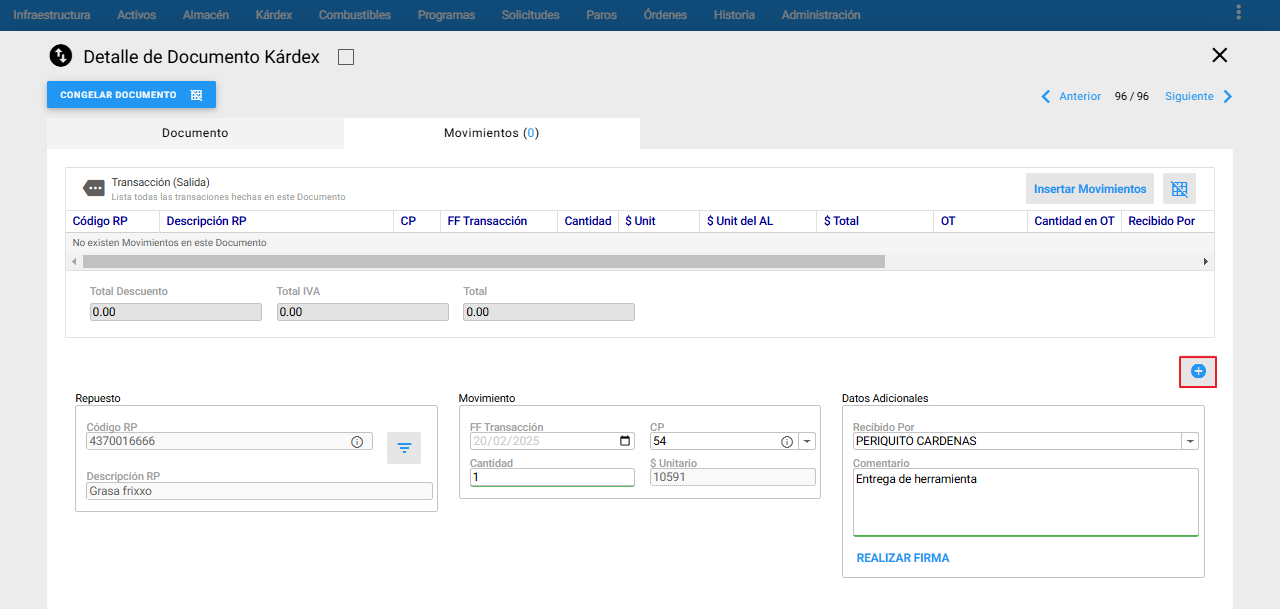Expand the Recibido Por dropdown arrow
1280x609 pixels.
(x=1190, y=441)
